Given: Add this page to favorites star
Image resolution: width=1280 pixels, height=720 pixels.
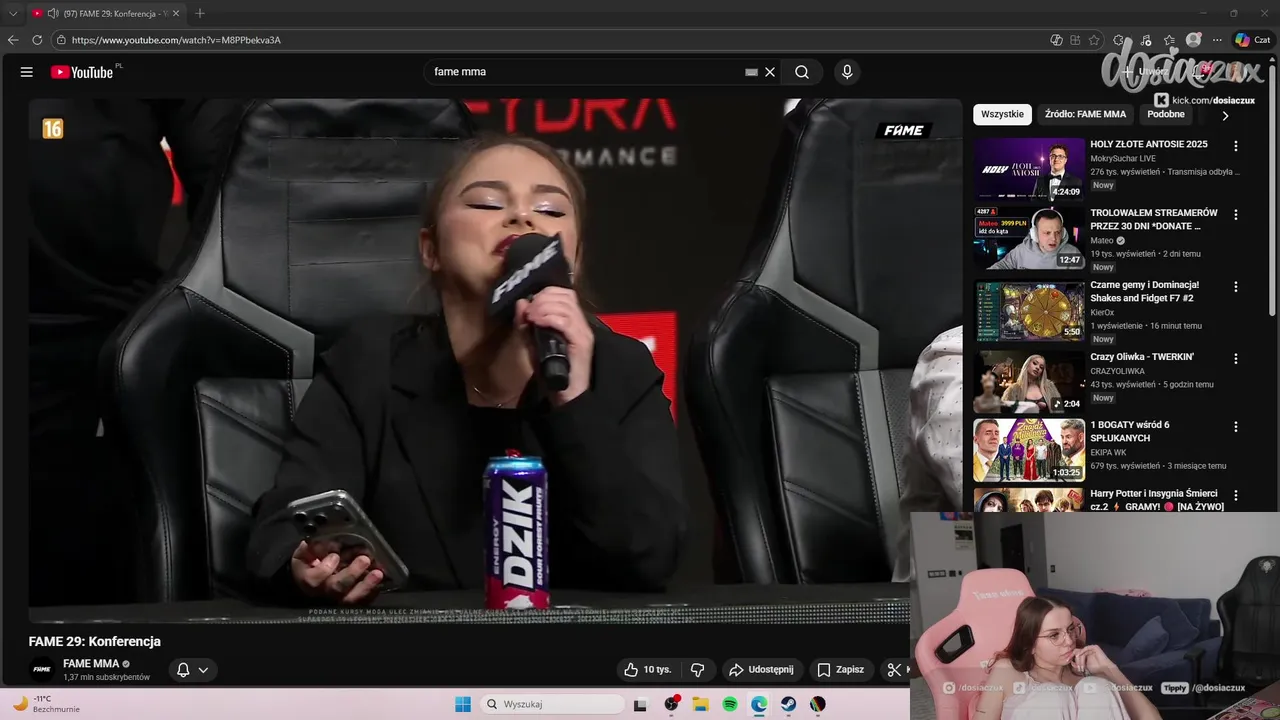Looking at the screenshot, I should point(1094,40).
